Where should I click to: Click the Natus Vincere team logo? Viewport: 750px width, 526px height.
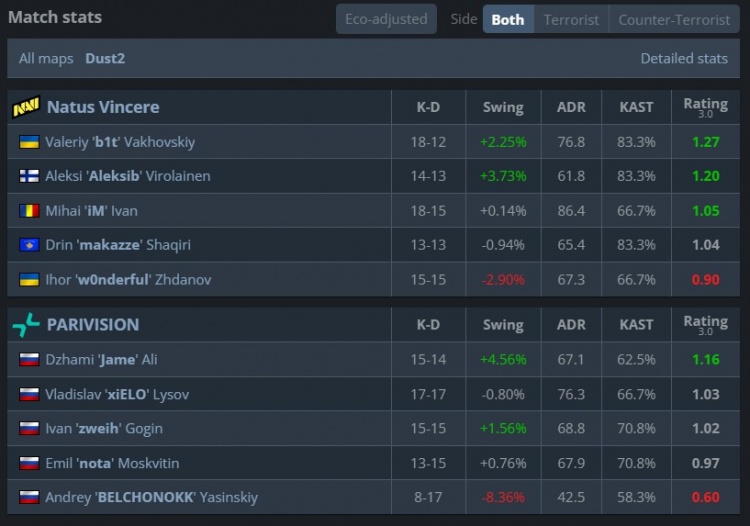[x=26, y=107]
